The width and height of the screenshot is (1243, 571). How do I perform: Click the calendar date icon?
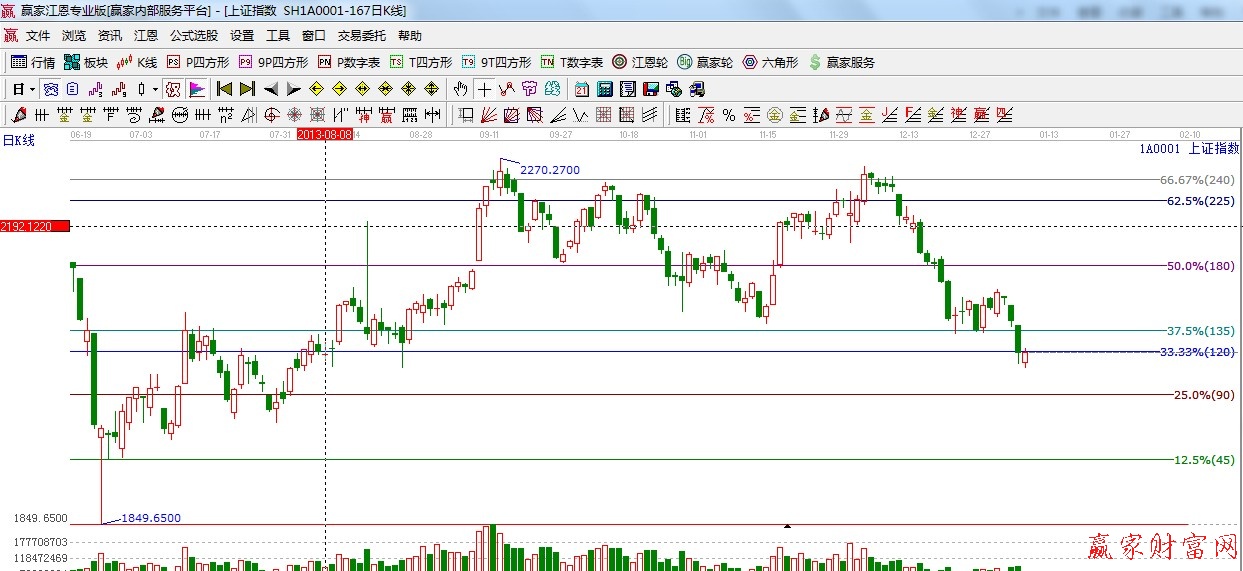581,89
